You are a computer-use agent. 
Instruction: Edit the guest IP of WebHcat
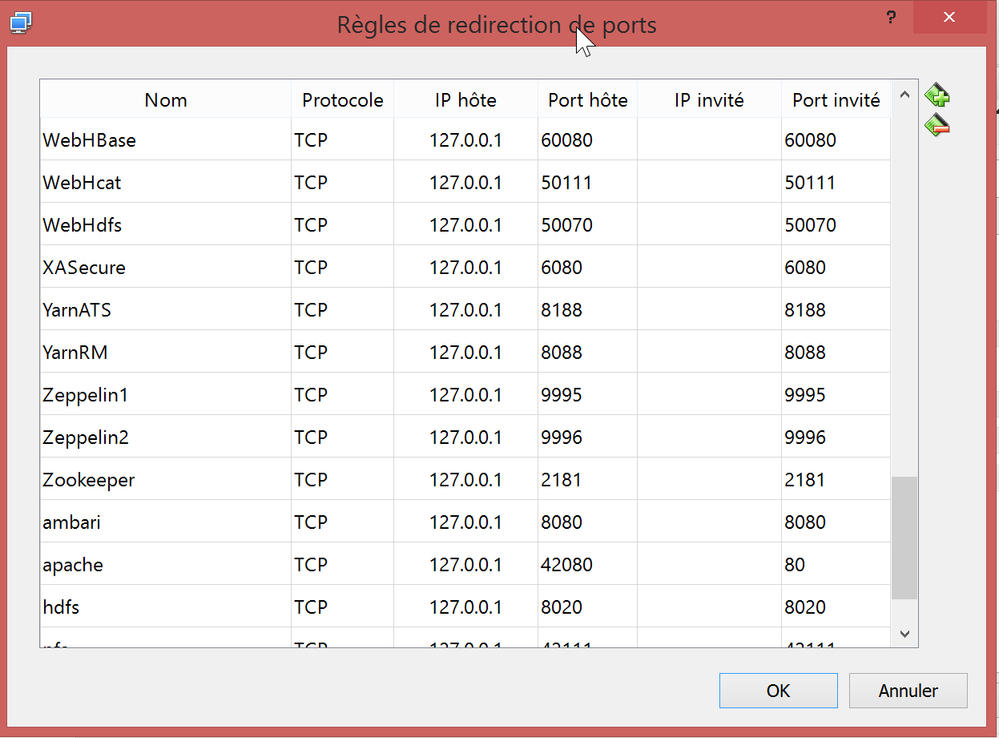[709, 182]
